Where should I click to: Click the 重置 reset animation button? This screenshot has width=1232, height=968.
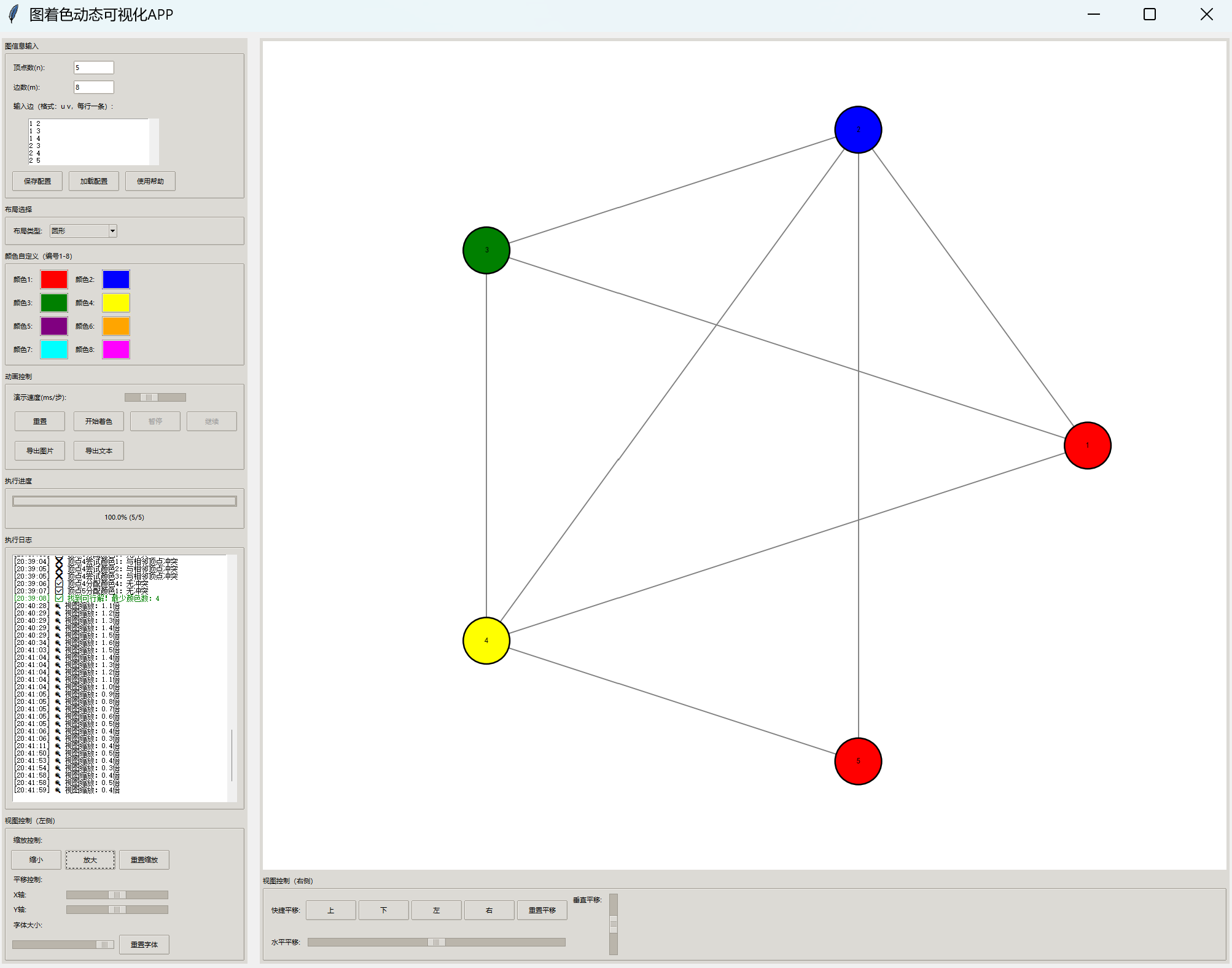click(x=40, y=421)
